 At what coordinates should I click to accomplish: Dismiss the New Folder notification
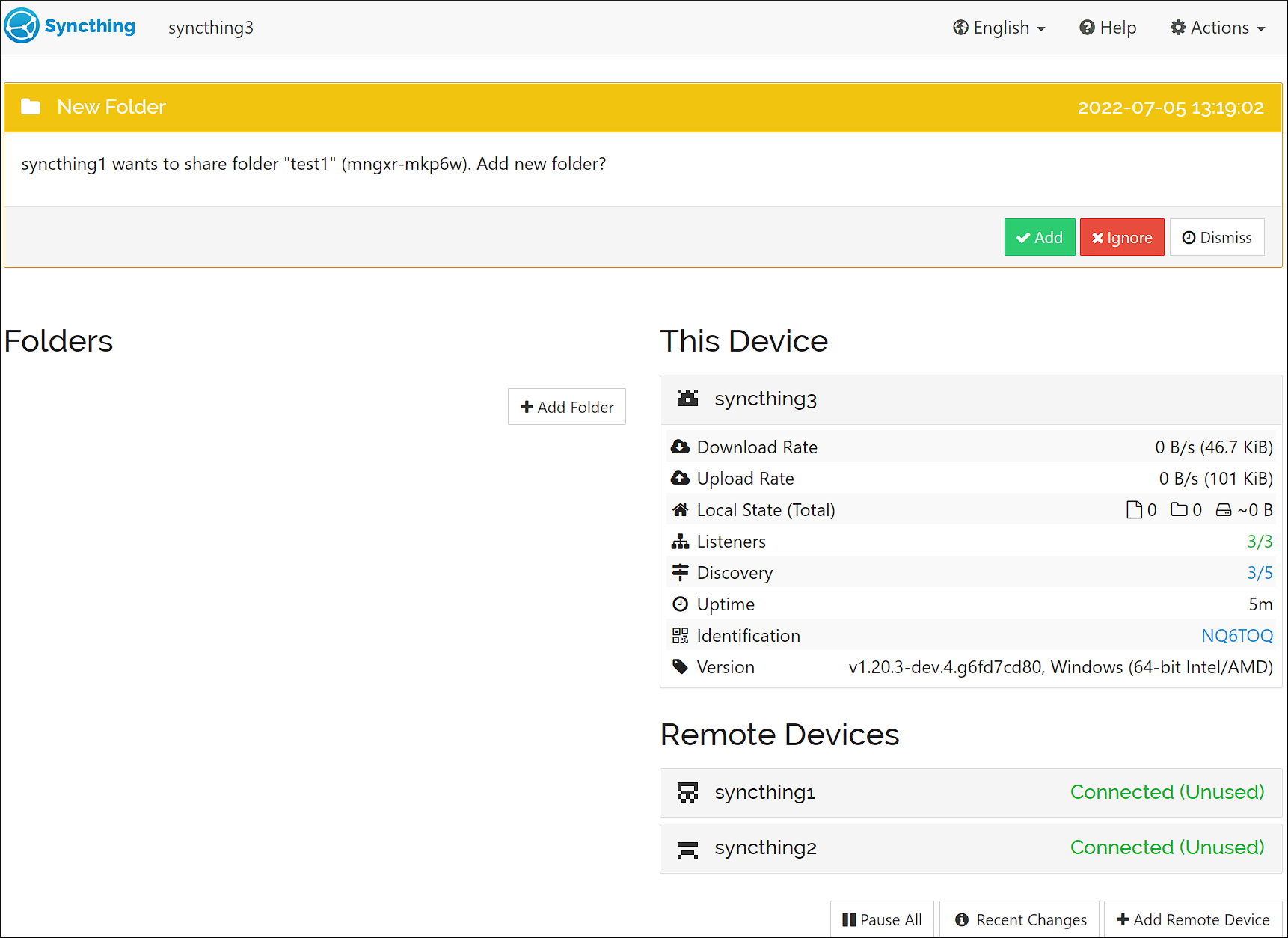(1217, 237)
